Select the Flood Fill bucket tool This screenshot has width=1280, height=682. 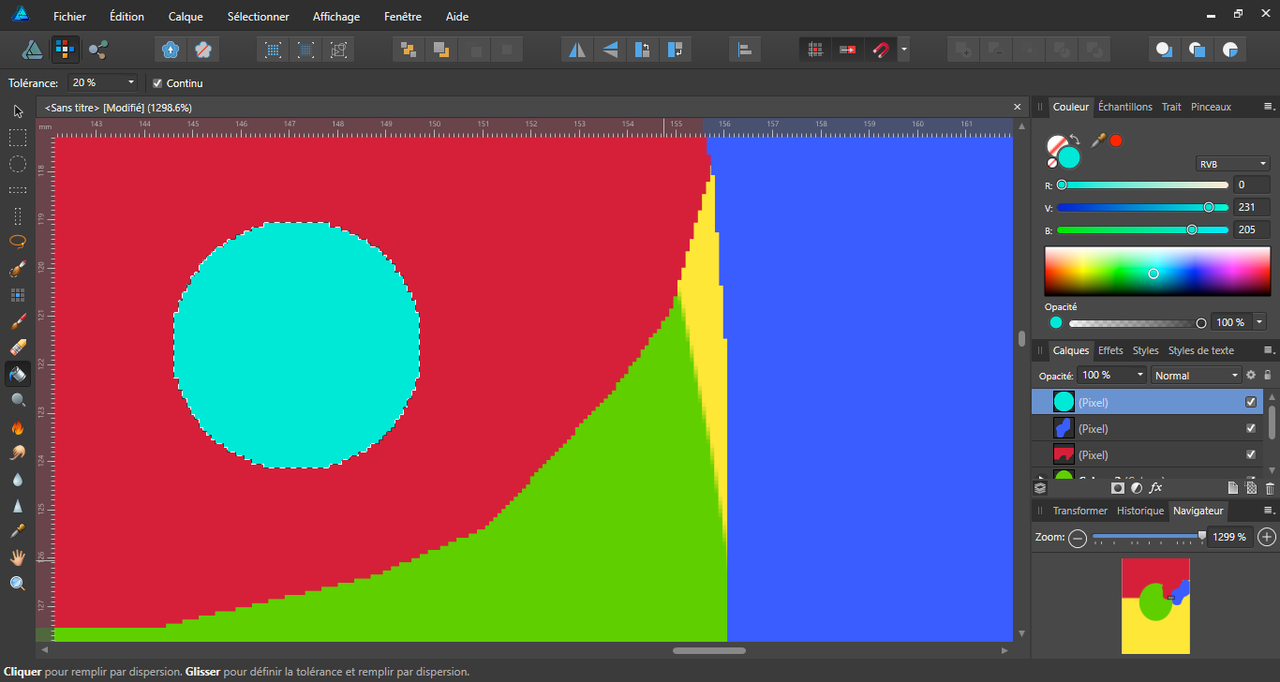(17, 373)
